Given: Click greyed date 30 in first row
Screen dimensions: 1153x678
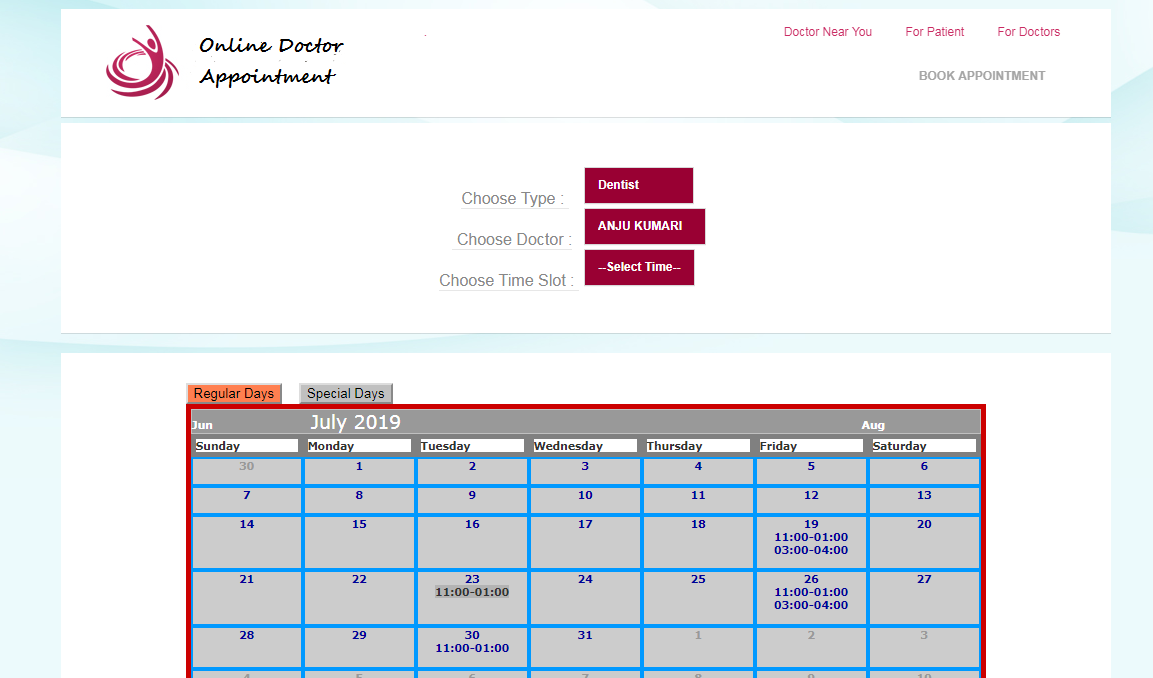Looking at the screenshot, I should click(x=246, y=466).
